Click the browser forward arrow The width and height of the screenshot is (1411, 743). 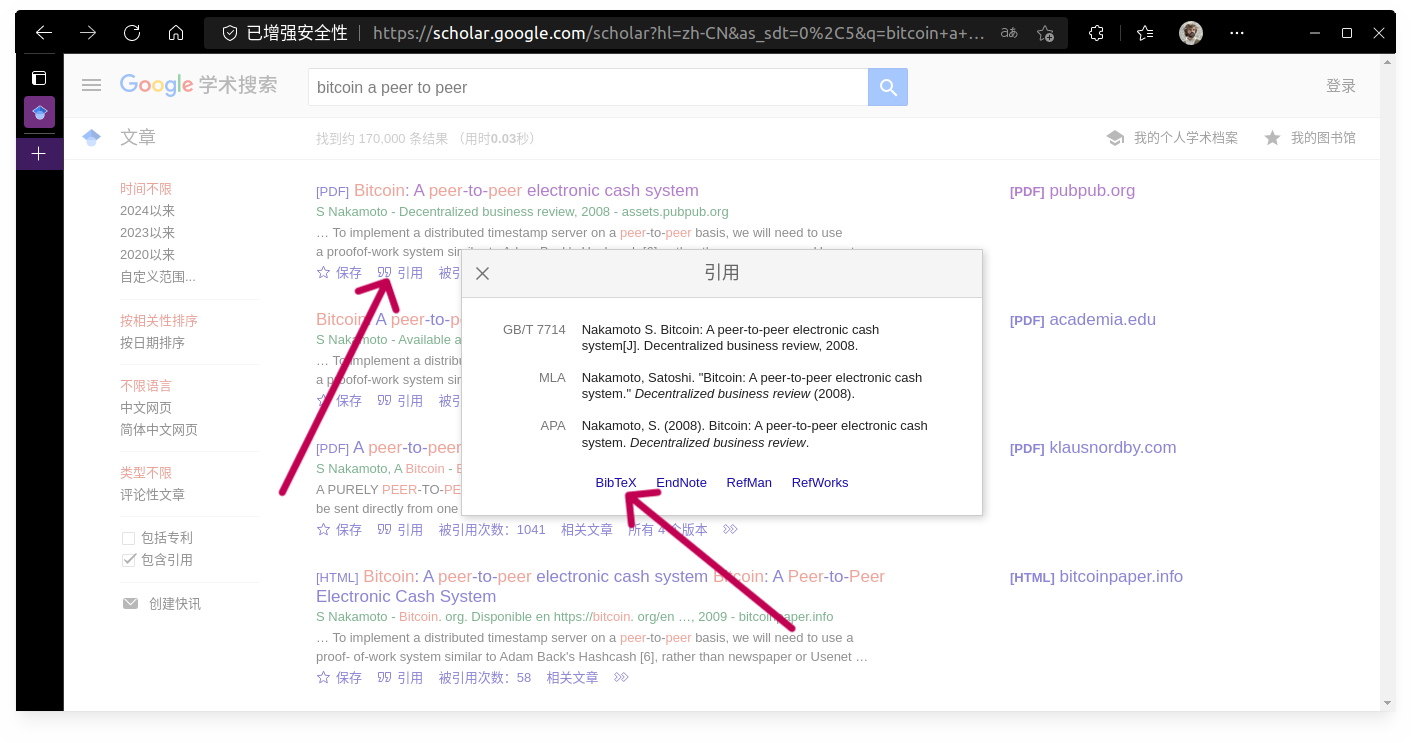[88, 33]
